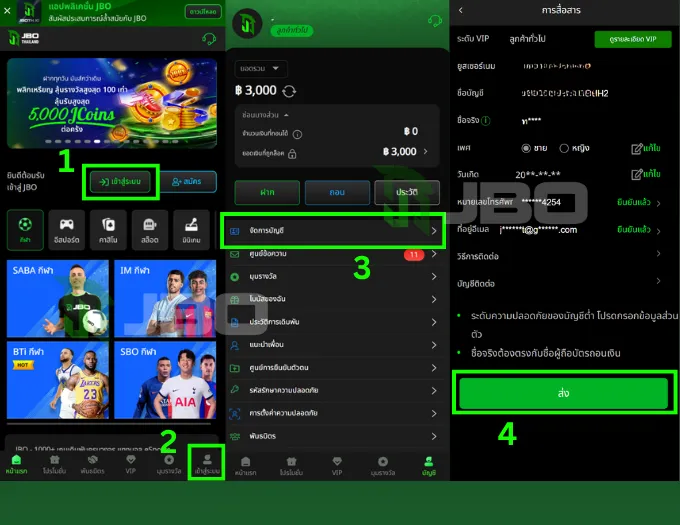The width and height of the screenshot is (680, 525).
Task: Select the ชาย male radio button
Action: (x=526, y=148)
